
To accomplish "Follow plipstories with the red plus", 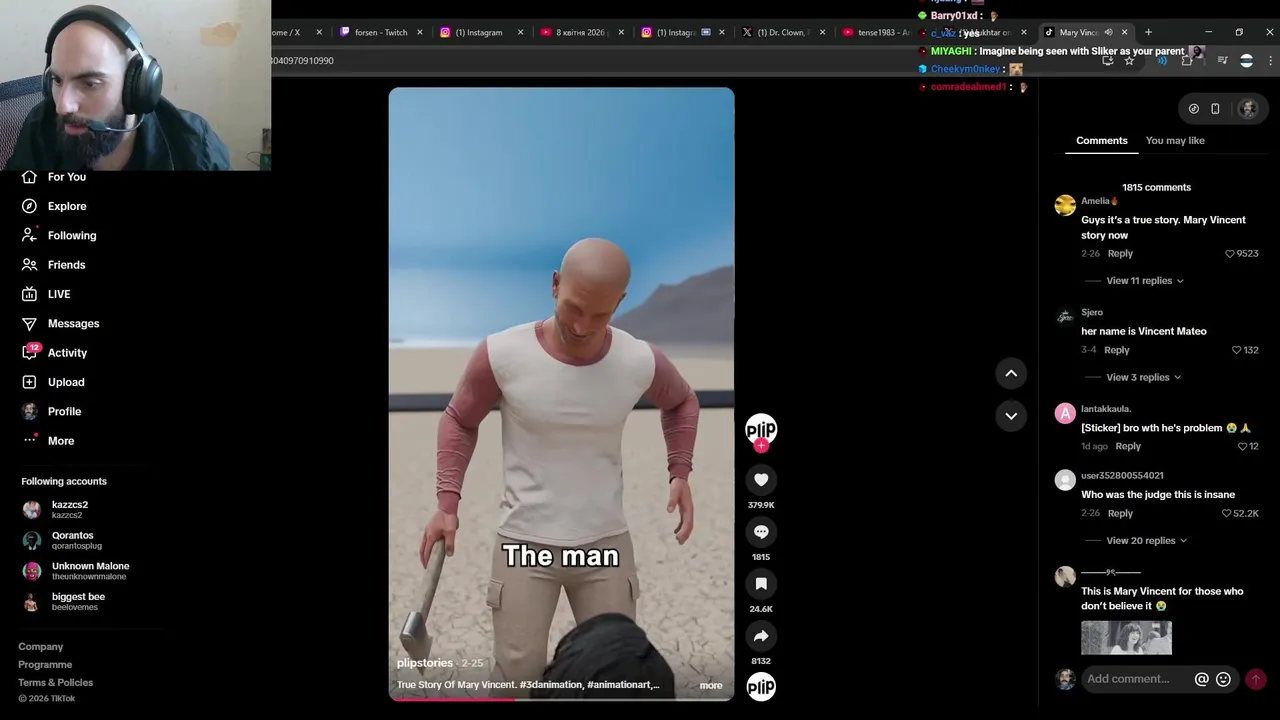I will [761, 446].
